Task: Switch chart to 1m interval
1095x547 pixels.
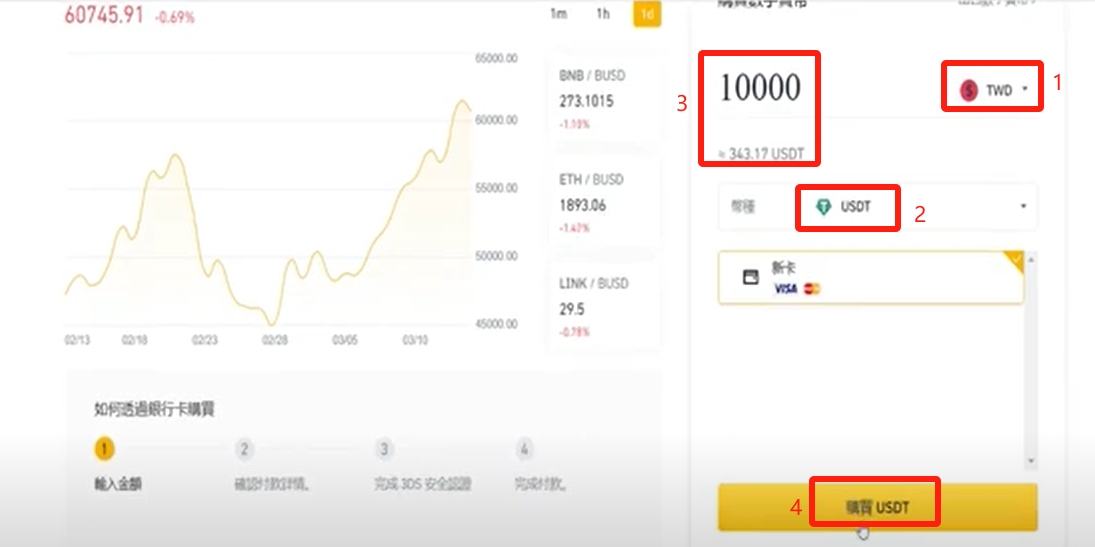Action: pyautogui.click(x=559, y=14)
